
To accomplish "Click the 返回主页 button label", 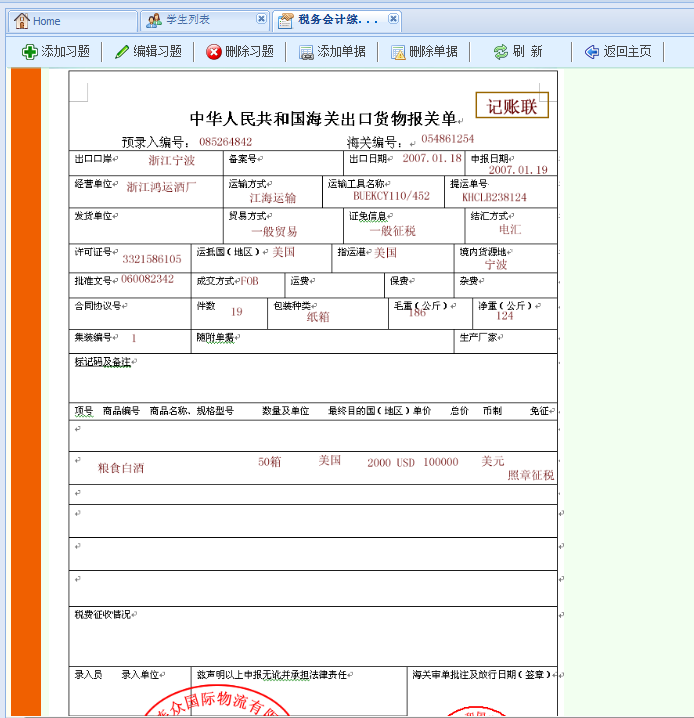I will (x=627, y=51).
